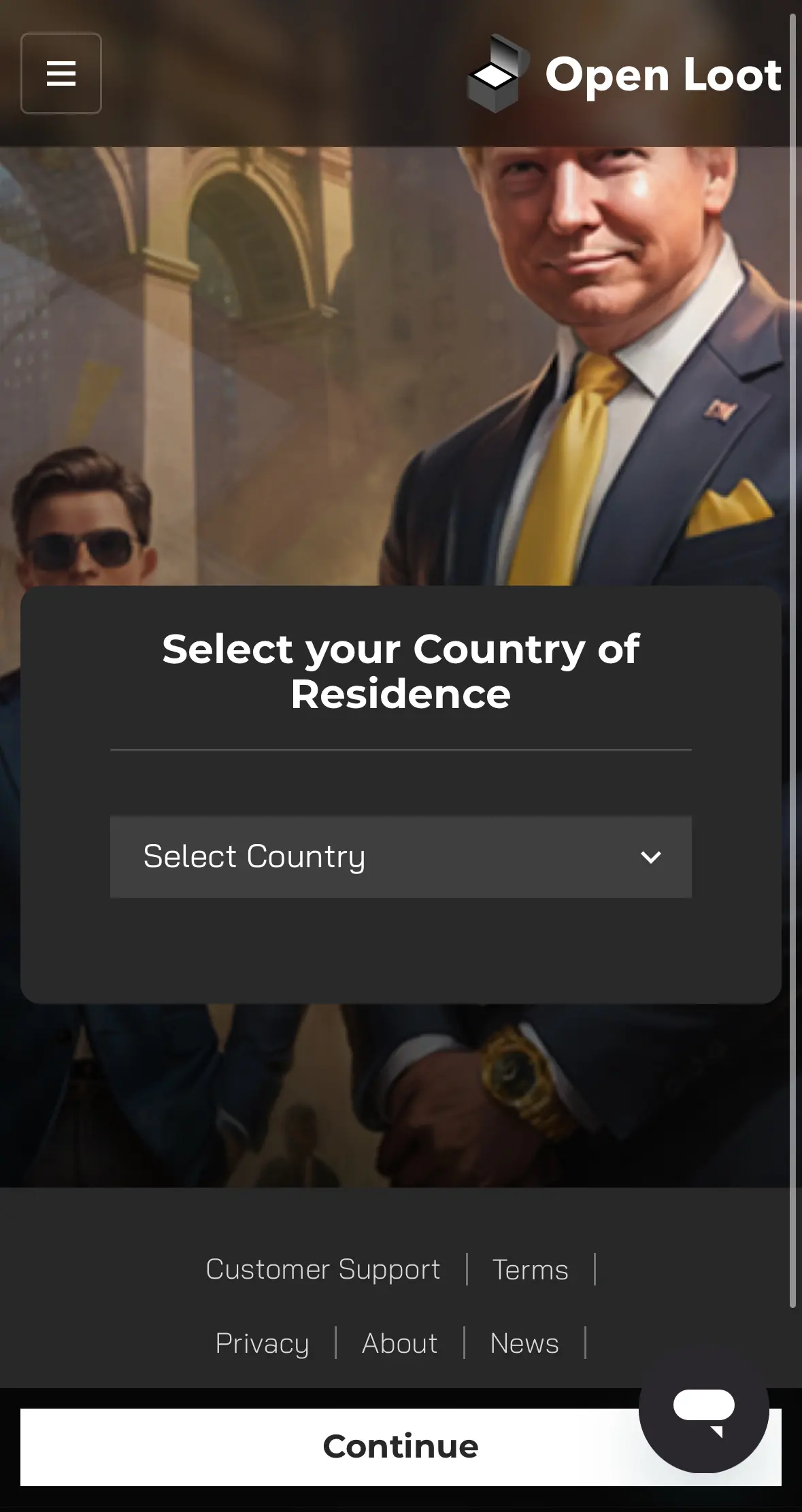Click the Open Loot wordmark
Image resolution: width=802 pixels, height=1512 pixels.
click(663, 75)
